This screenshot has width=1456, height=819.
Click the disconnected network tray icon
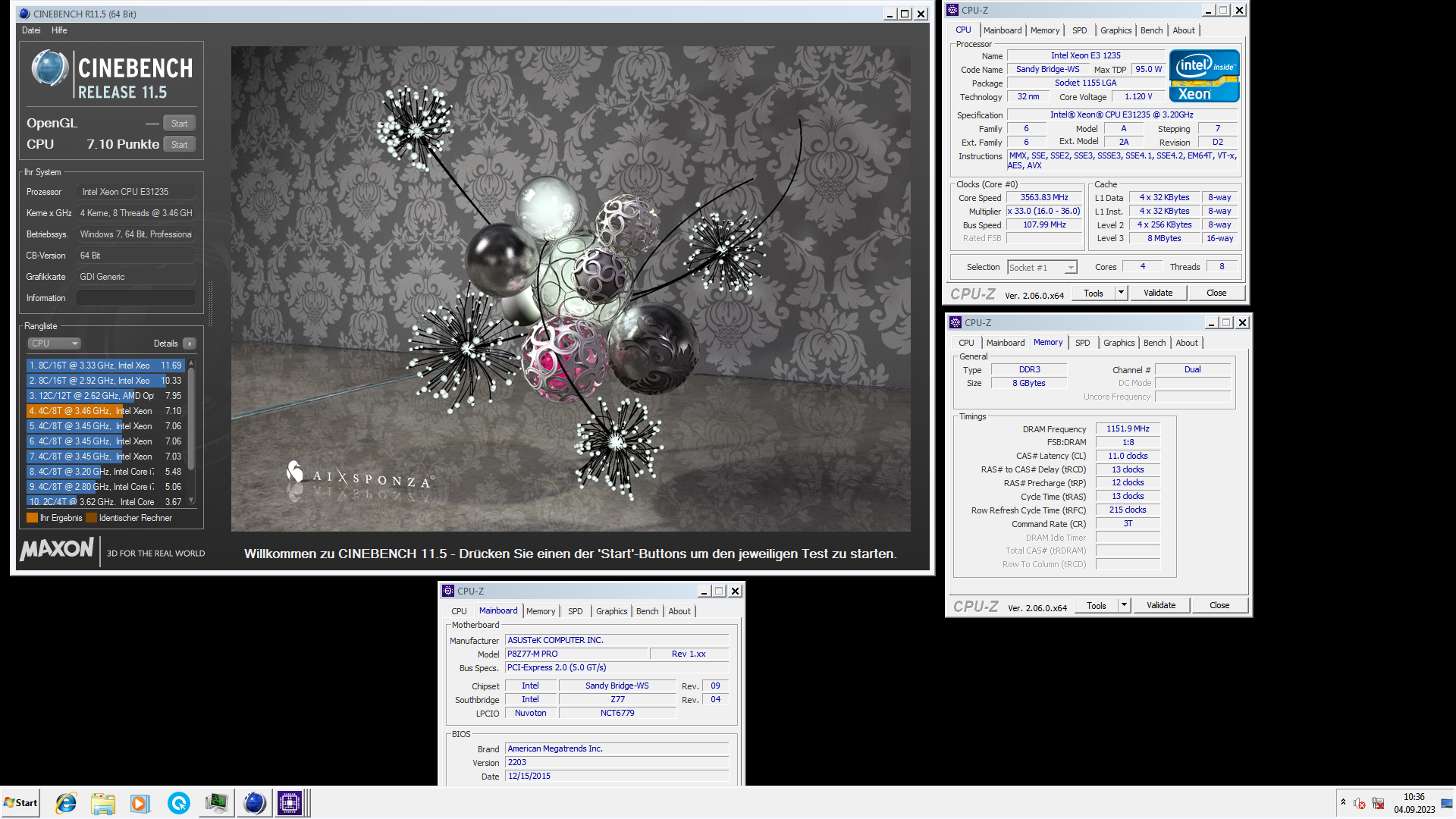(x=1378, y=803)
